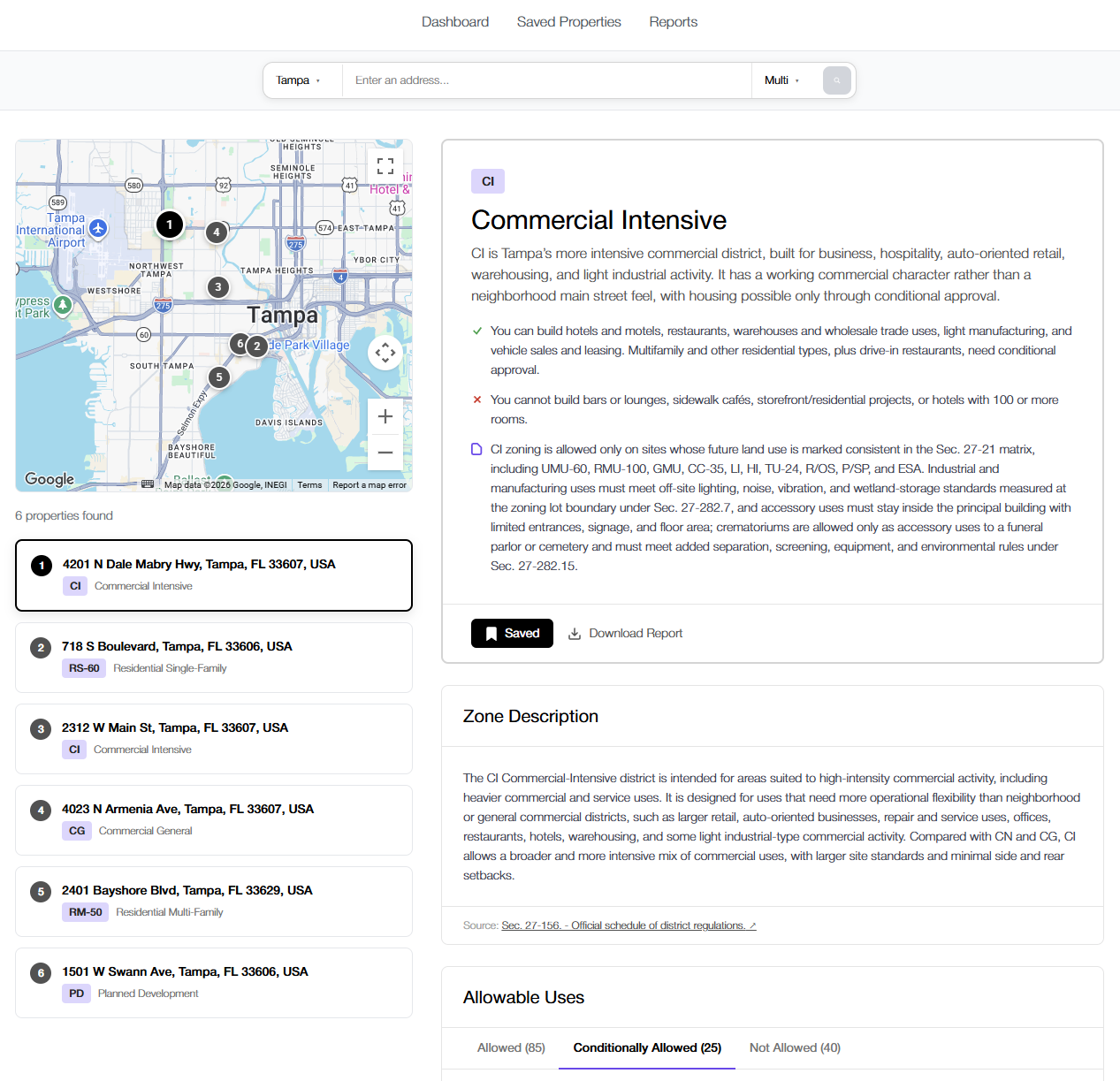
Task: Open the Reports page
Action: click(x=674, y=22)
